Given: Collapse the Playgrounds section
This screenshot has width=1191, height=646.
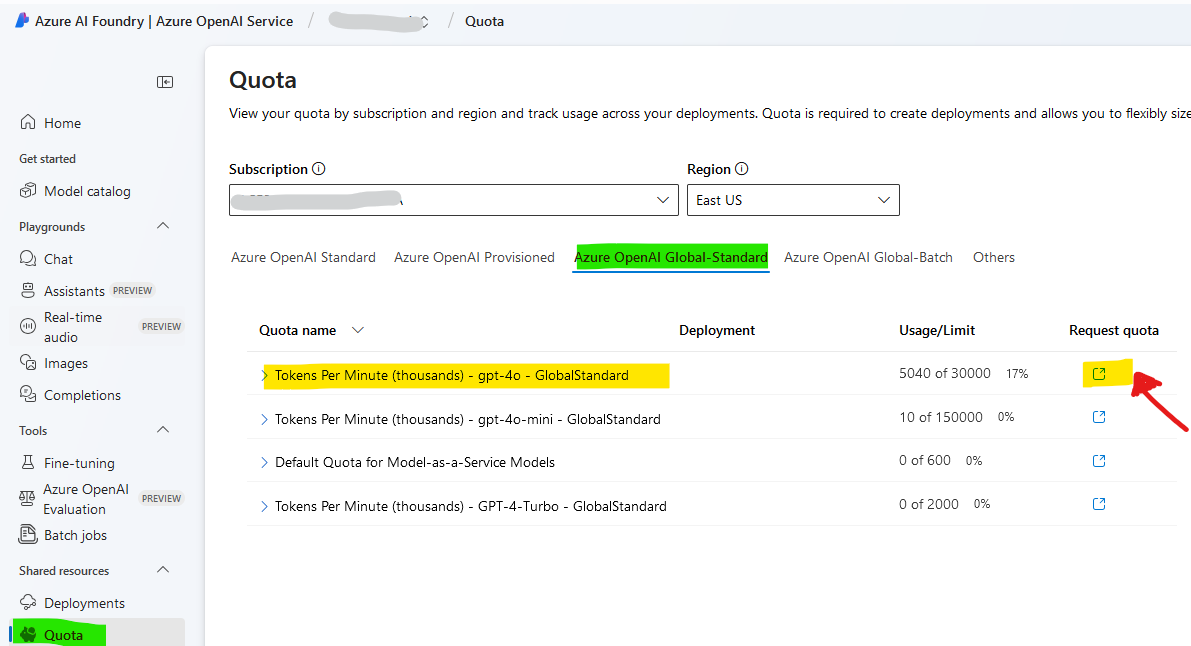Looking at the screenshot, I should pyautogui.click(x=163, y=226).
